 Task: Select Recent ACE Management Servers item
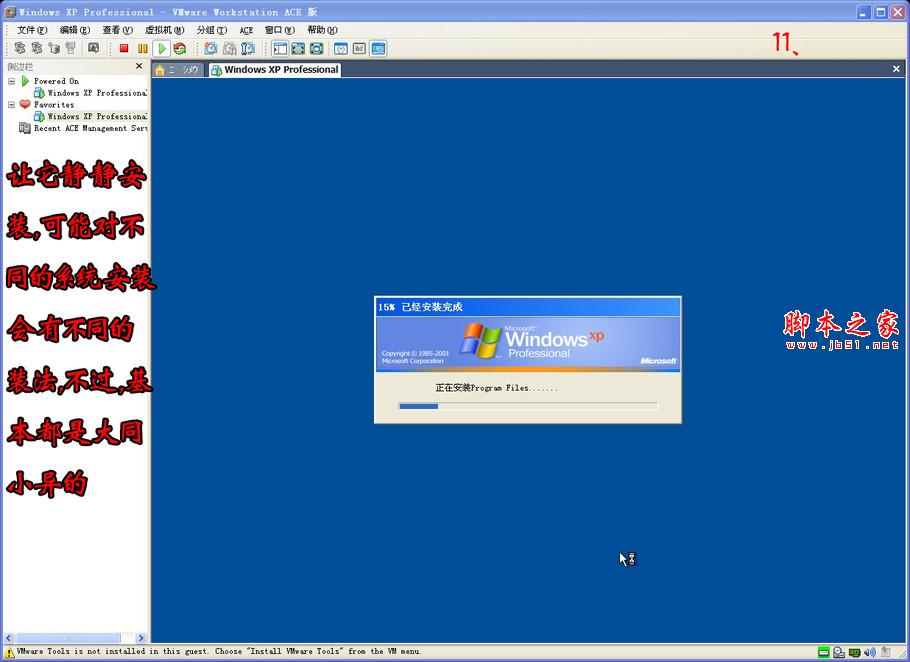pos(91,128)
